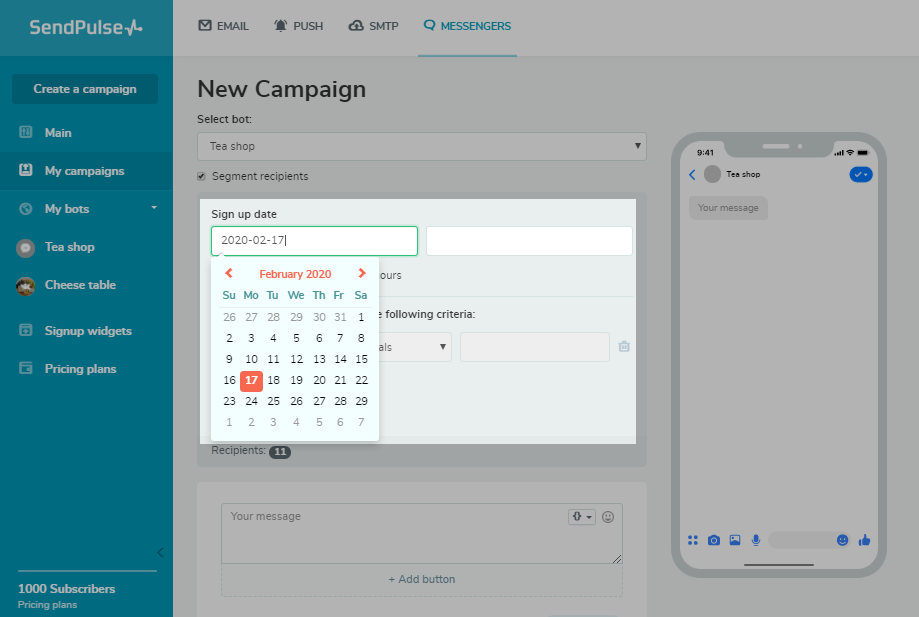
Task: Delete the criteria with trash icon
Action: [x=624, y=346]
